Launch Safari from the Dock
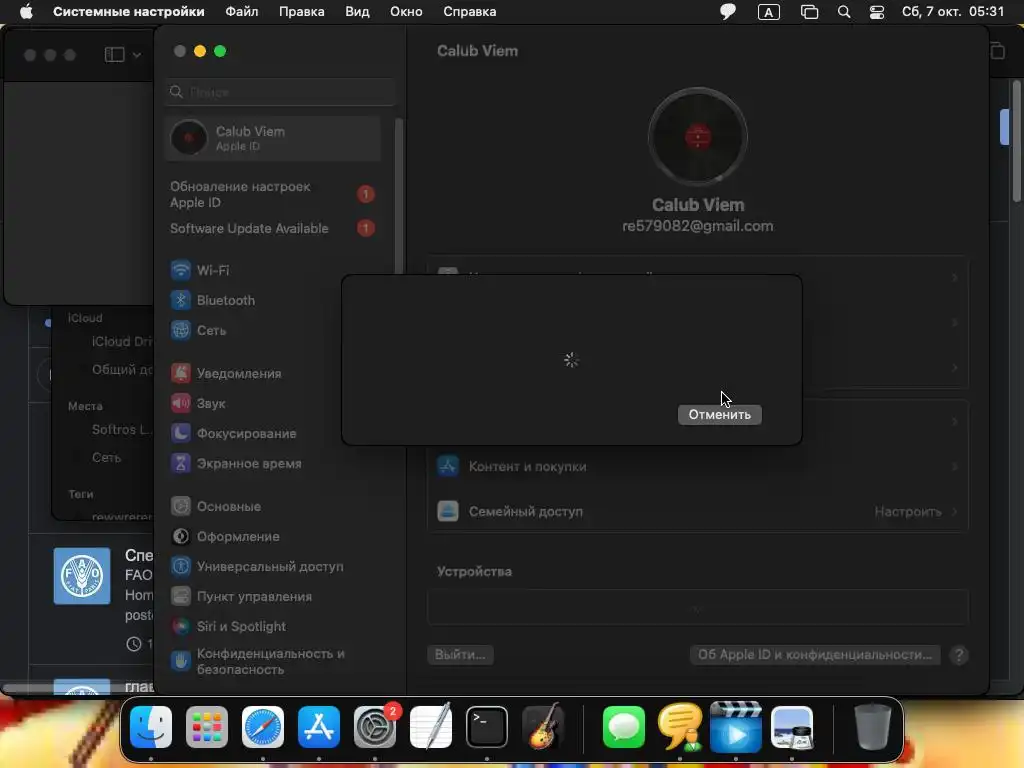The width and height of the screenshot is (1024, 768). pyautogui.click(x=263, y=727)
